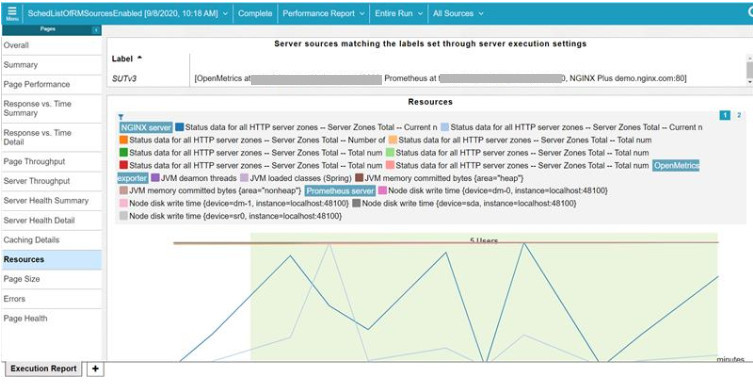
Task: Sort by the Label column header
Action: [x=127, y=59]
